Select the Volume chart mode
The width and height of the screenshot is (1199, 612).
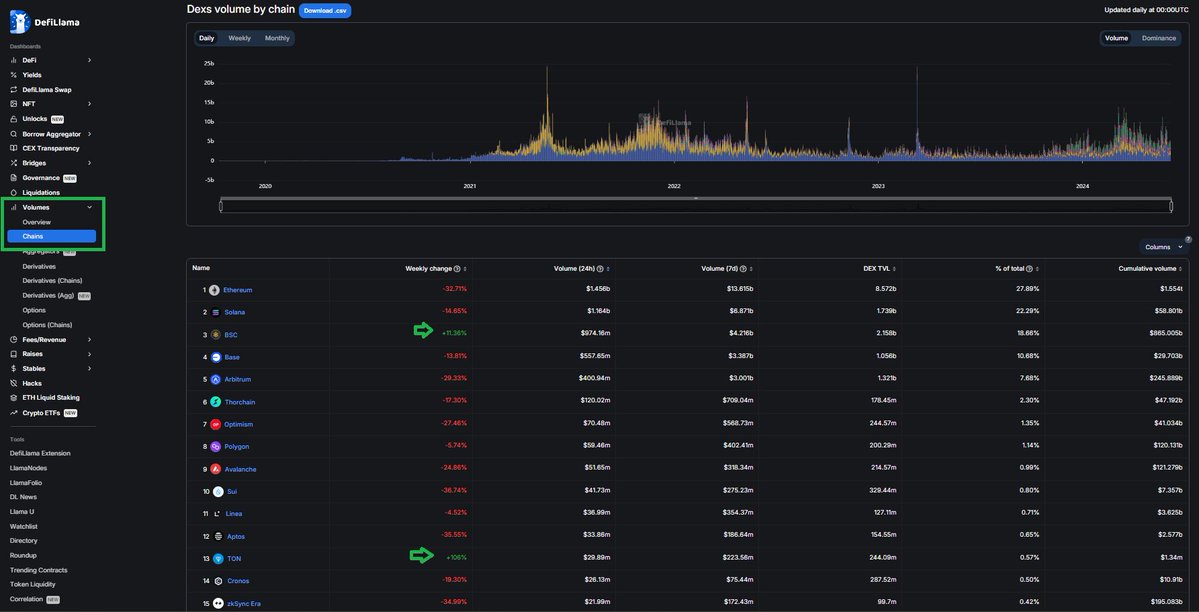pyautogui.click(x=1116, y=38)
